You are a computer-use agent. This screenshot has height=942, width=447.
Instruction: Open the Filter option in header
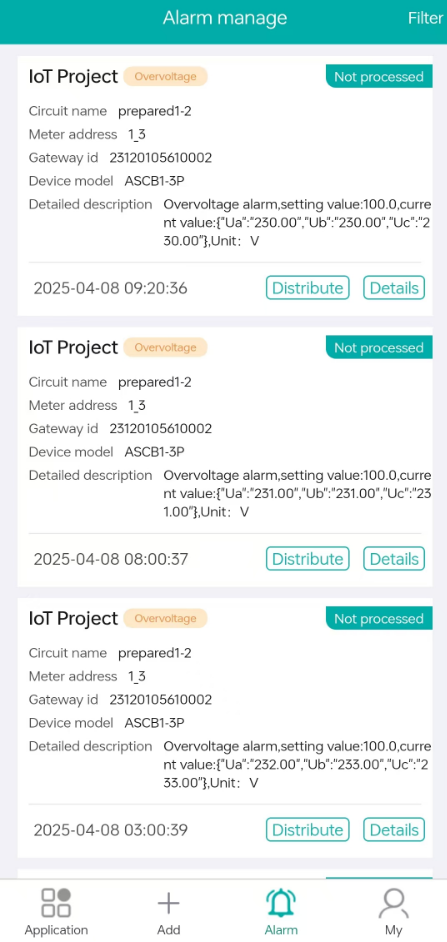point(425,18)
